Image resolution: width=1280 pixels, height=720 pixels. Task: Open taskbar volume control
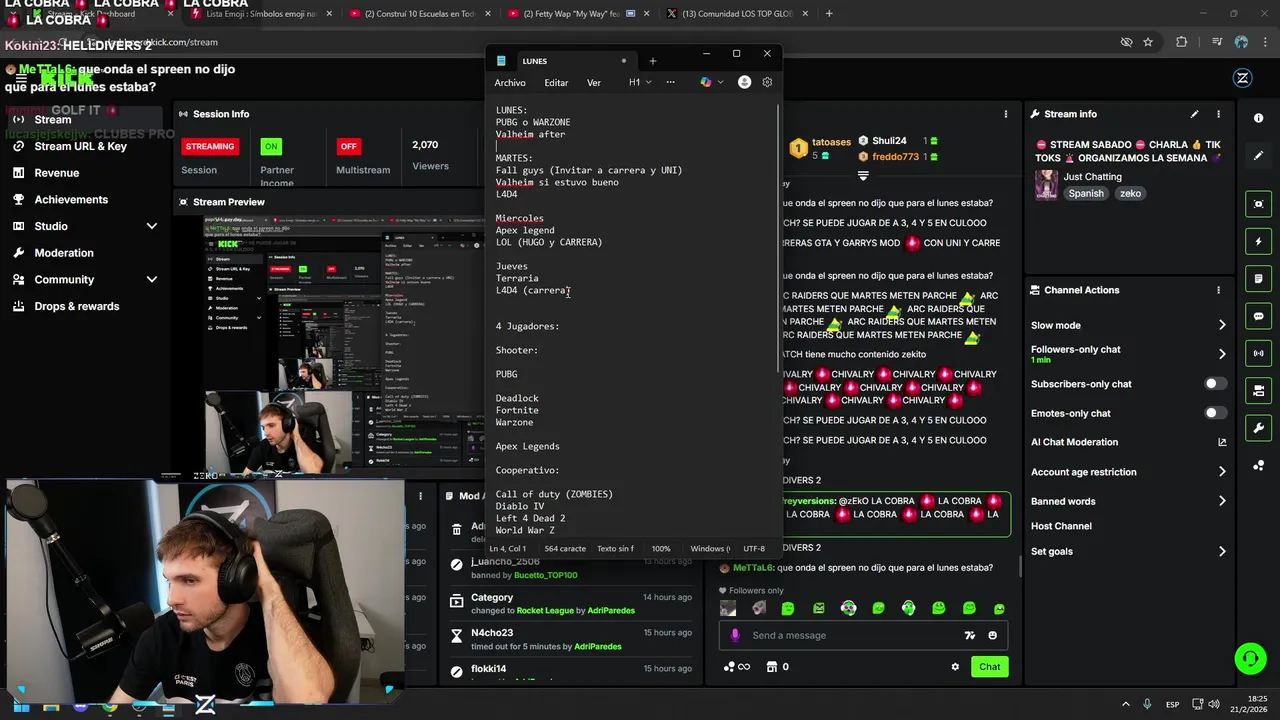1214,704
